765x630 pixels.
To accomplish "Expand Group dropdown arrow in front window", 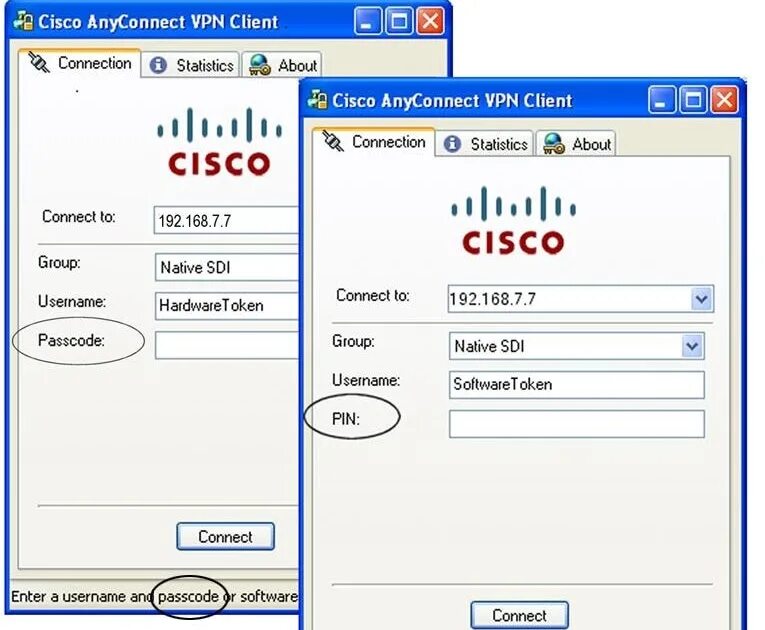I will (692, 346).
